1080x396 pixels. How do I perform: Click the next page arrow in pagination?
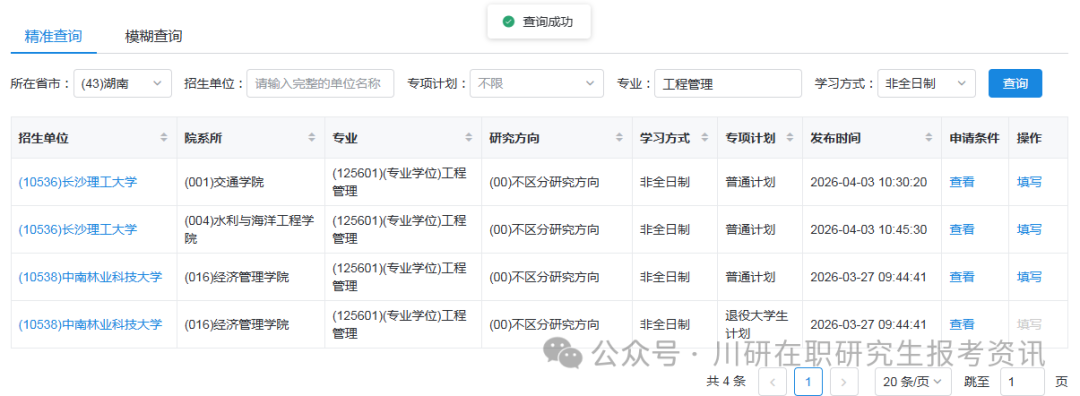tap(844, 382)
